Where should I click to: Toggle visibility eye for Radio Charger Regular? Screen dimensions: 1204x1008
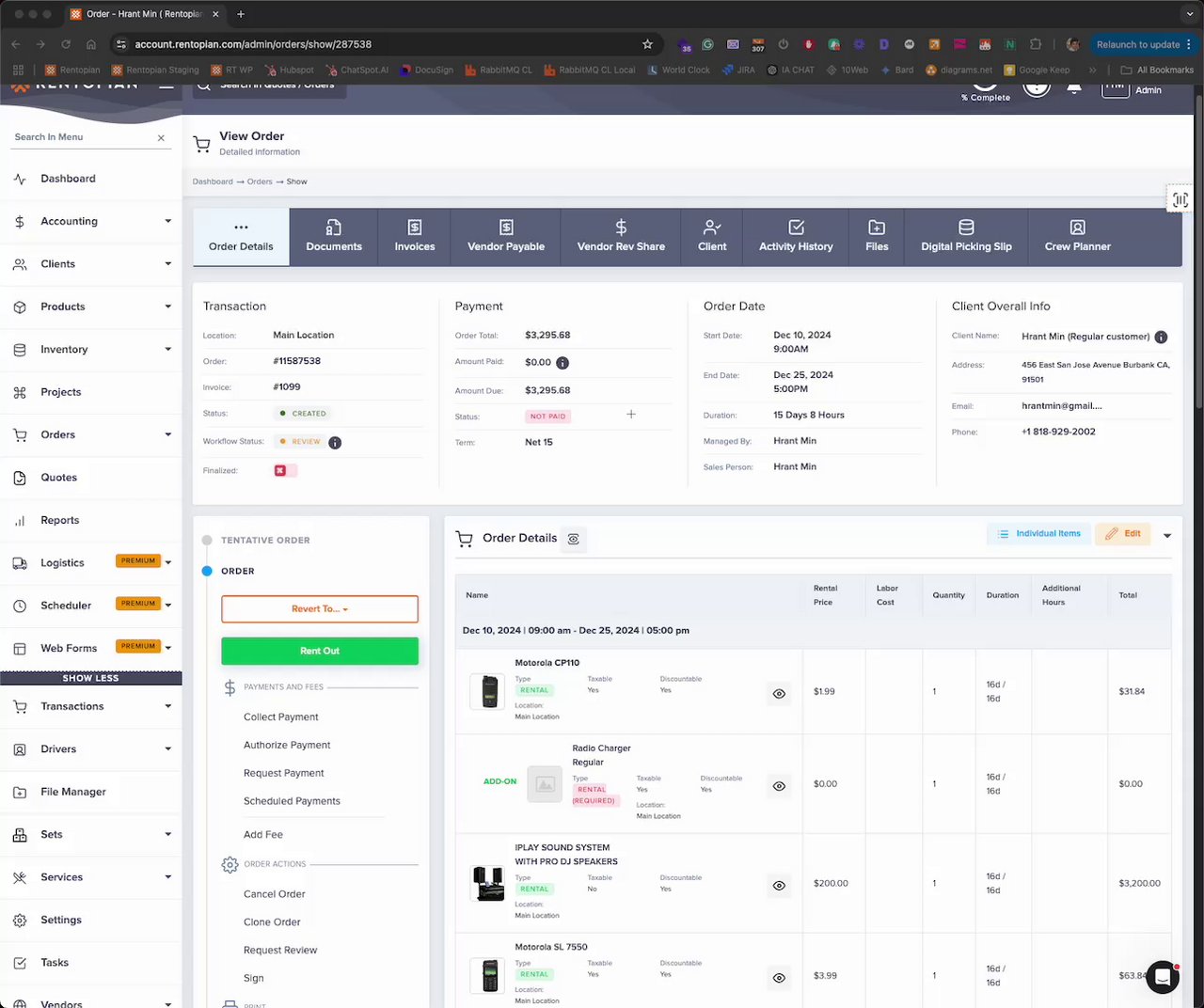(779, 786)
